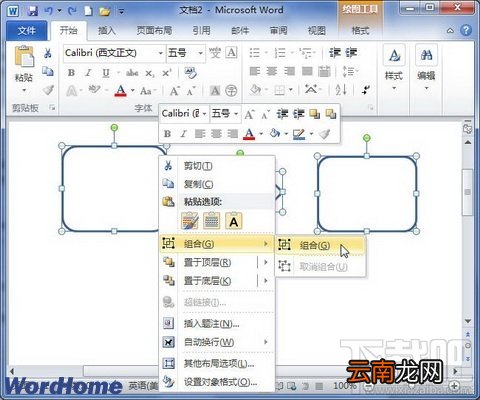Toggle Subscript in ribbon
480x400 pixels.
[150, 73]
